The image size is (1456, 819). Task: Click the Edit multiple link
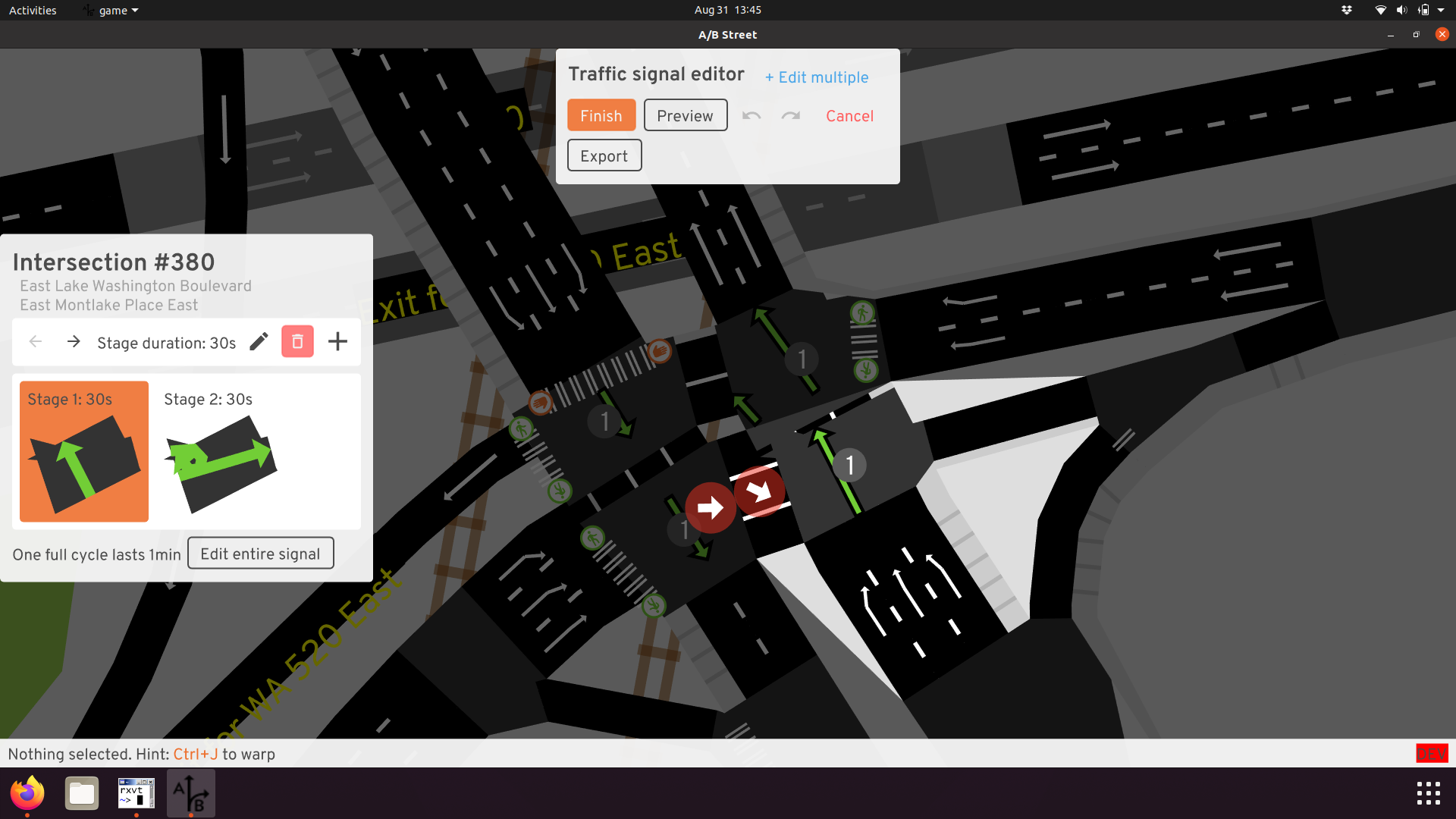[x=817, y=77]
